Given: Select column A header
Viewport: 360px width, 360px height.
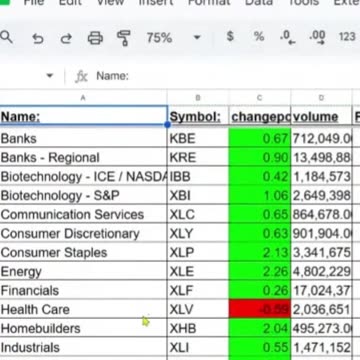Looking at the screenshot, I should point(83,98).
